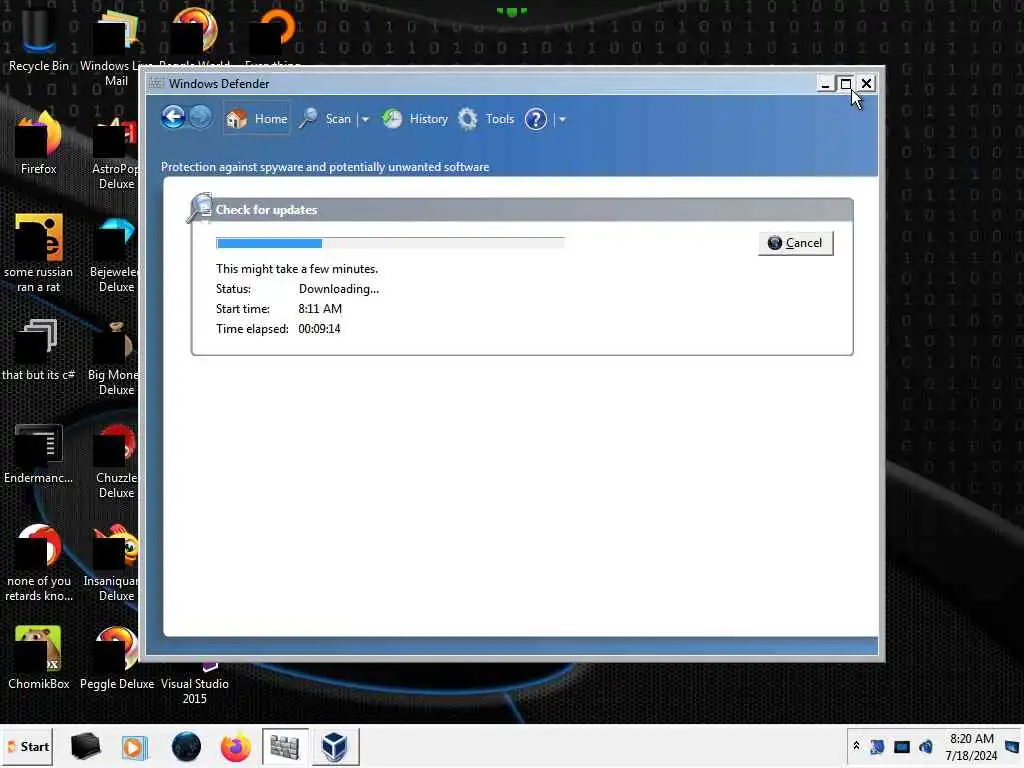Select the Bejeweled Deluxe desktop icon
1024x768 pixels.
pos(116,255)
